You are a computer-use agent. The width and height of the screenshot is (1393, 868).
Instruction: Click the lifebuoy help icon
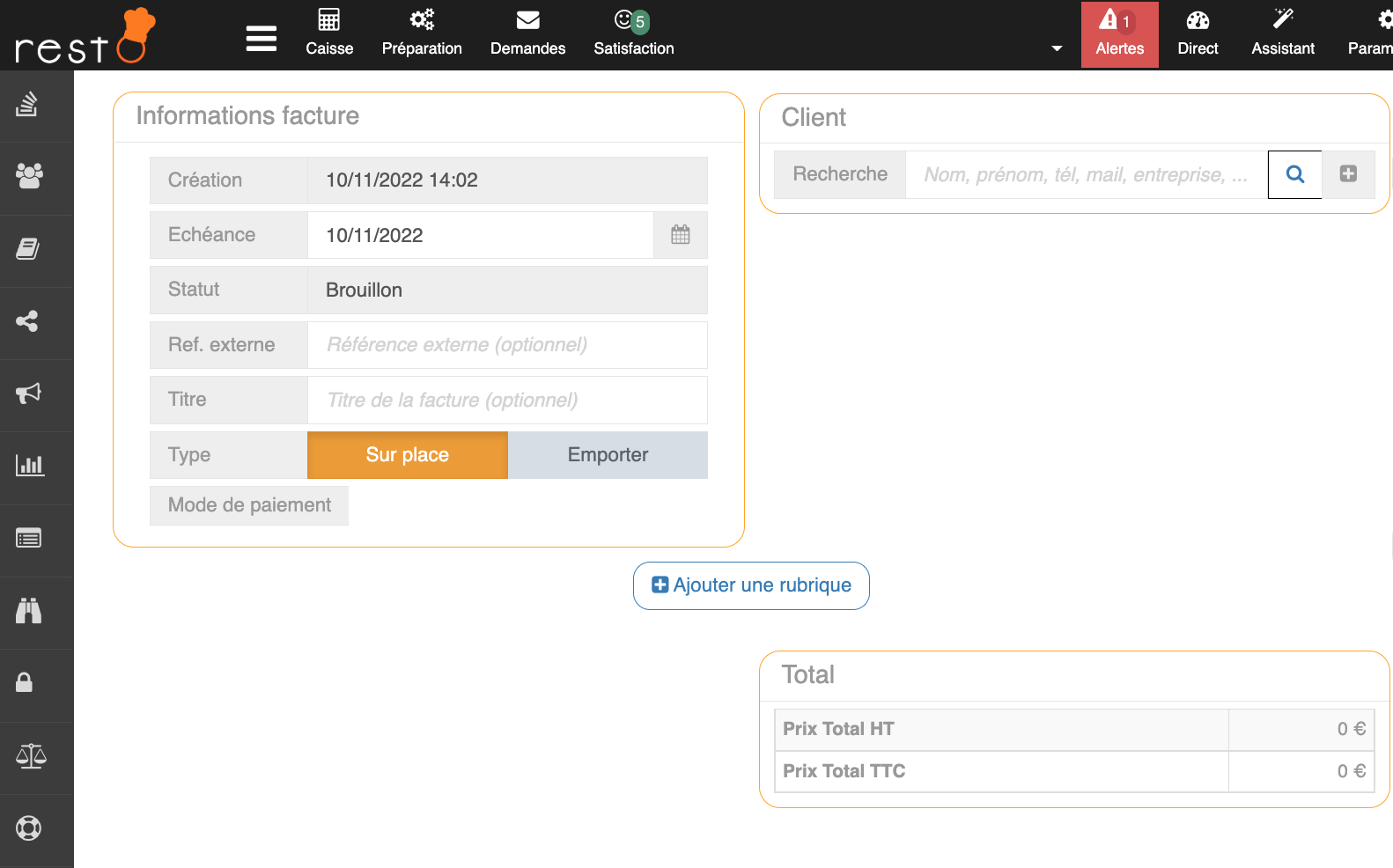coord(29,828)
